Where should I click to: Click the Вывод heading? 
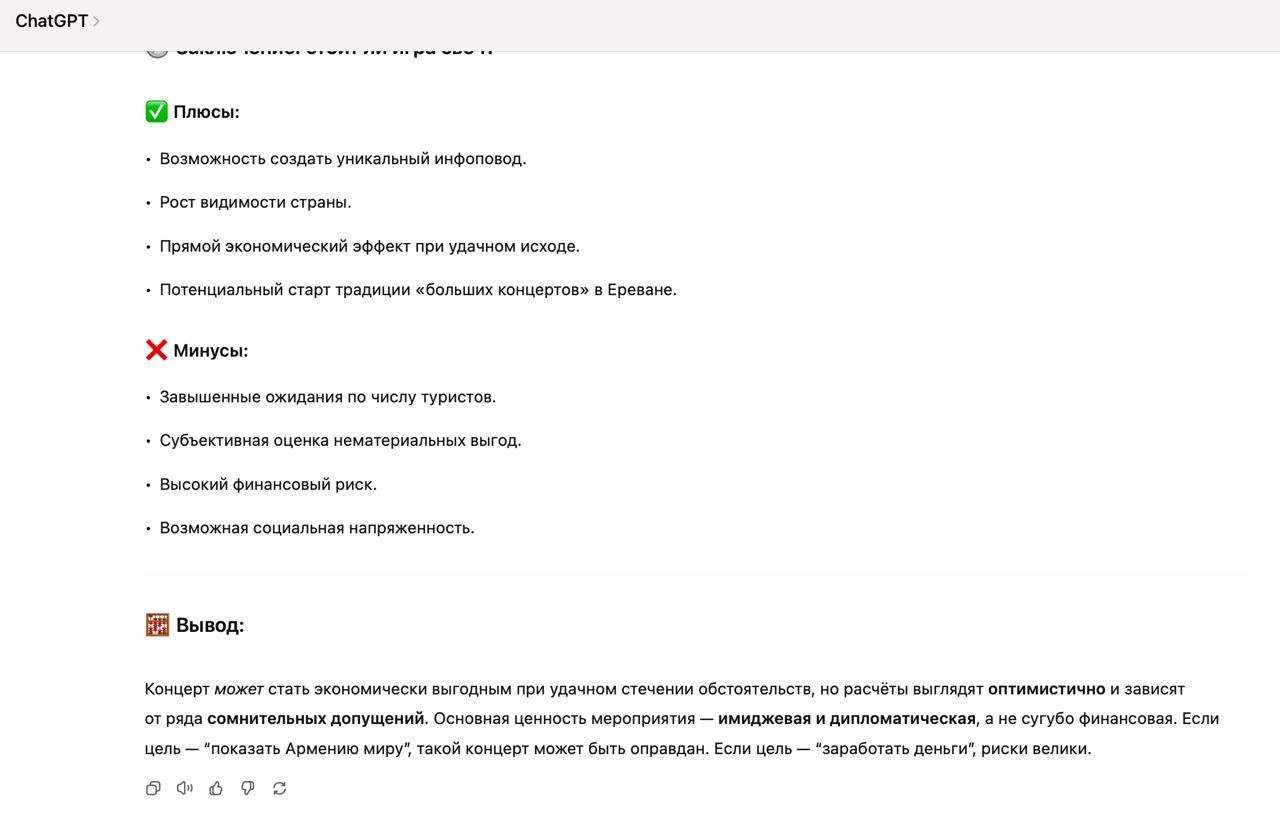(x=210, y=625)
